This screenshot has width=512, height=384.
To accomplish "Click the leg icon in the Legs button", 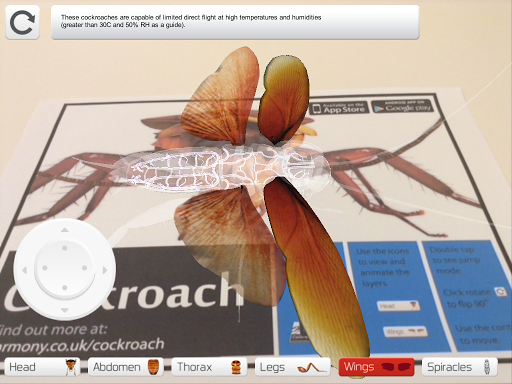I will click(x=312, y=368).
